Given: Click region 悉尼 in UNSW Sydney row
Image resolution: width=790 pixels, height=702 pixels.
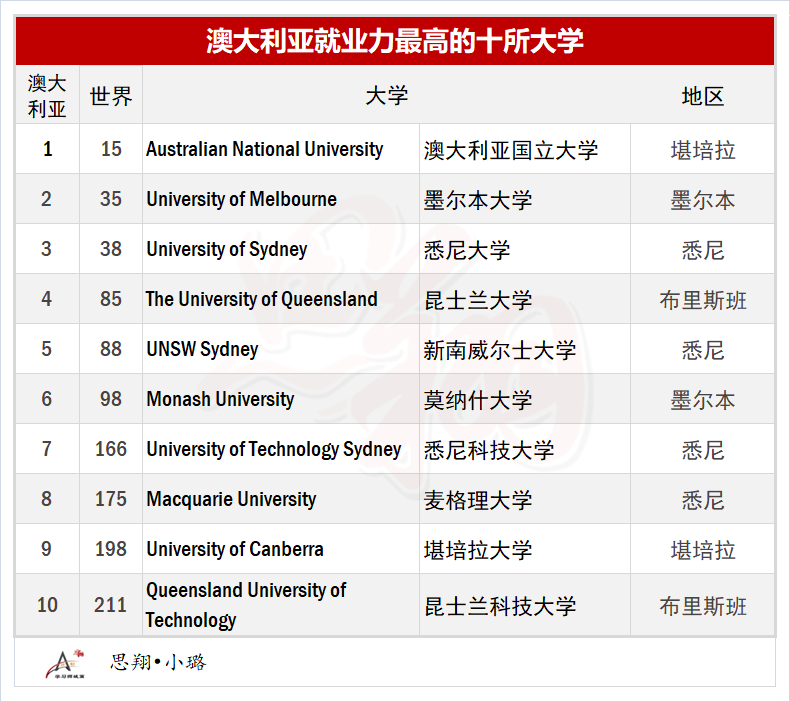Looking at the screenshot, I should click(702, 350).
